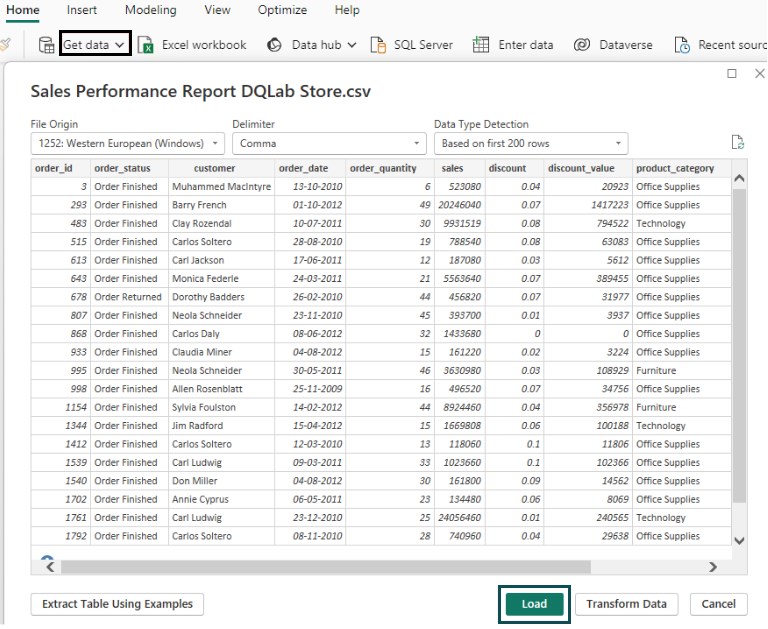Click the SQL Server icon

pyautogui.click(x=378, y=45)
